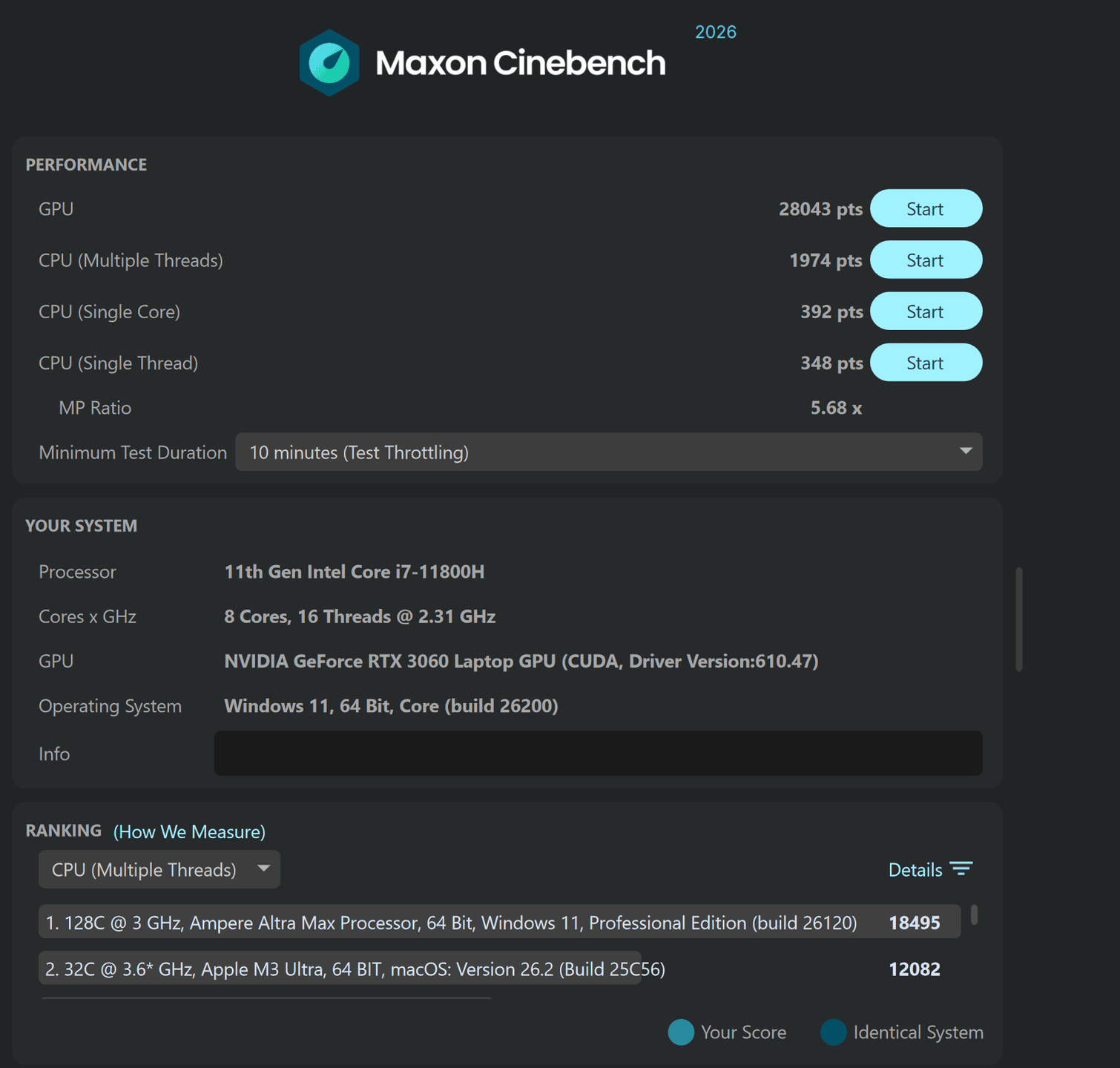The image size is (1120, 1068).
Task: Click the Cinebench hexagon logo
Action: pyautogui.click(x=329, y=63)
